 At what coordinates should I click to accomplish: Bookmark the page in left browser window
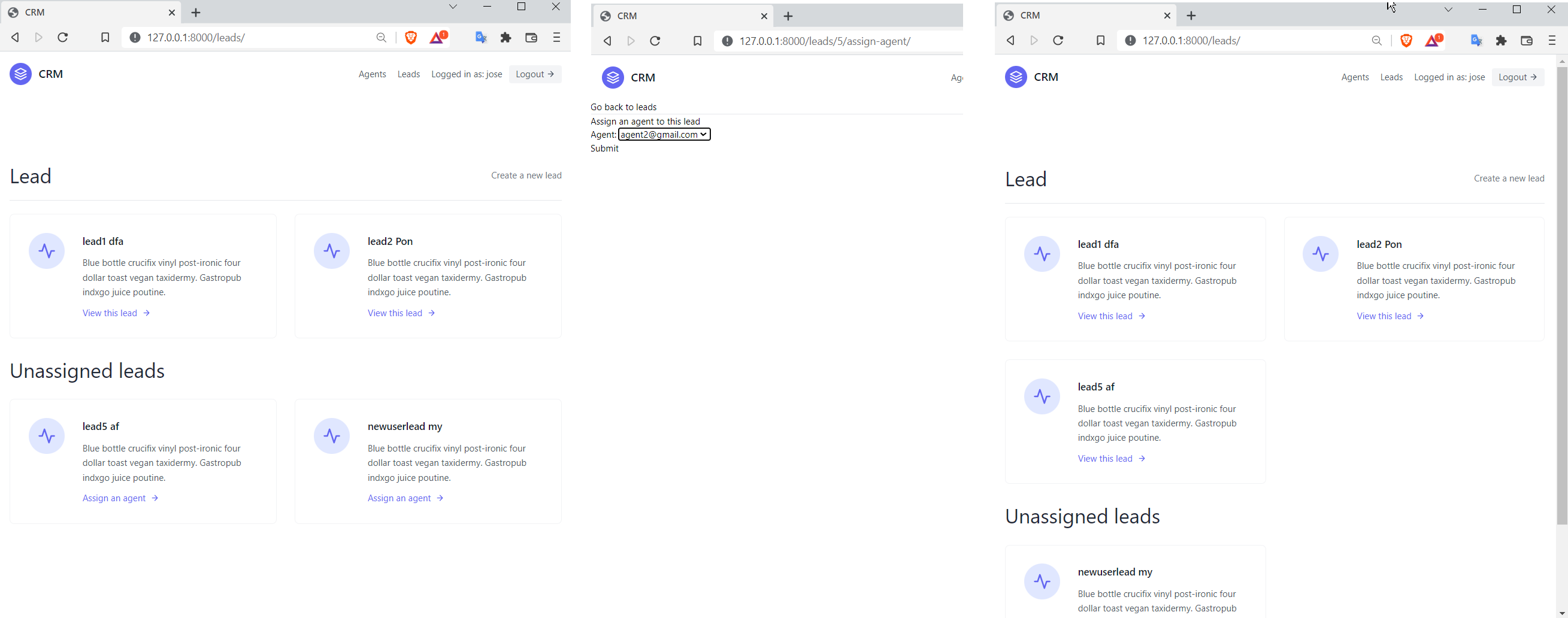tap(105, 38)
